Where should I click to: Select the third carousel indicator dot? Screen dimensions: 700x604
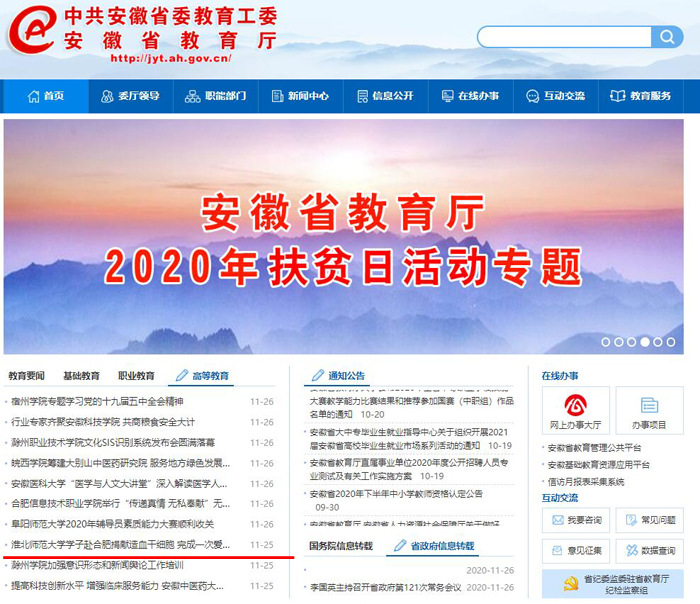tap(632, 342)
